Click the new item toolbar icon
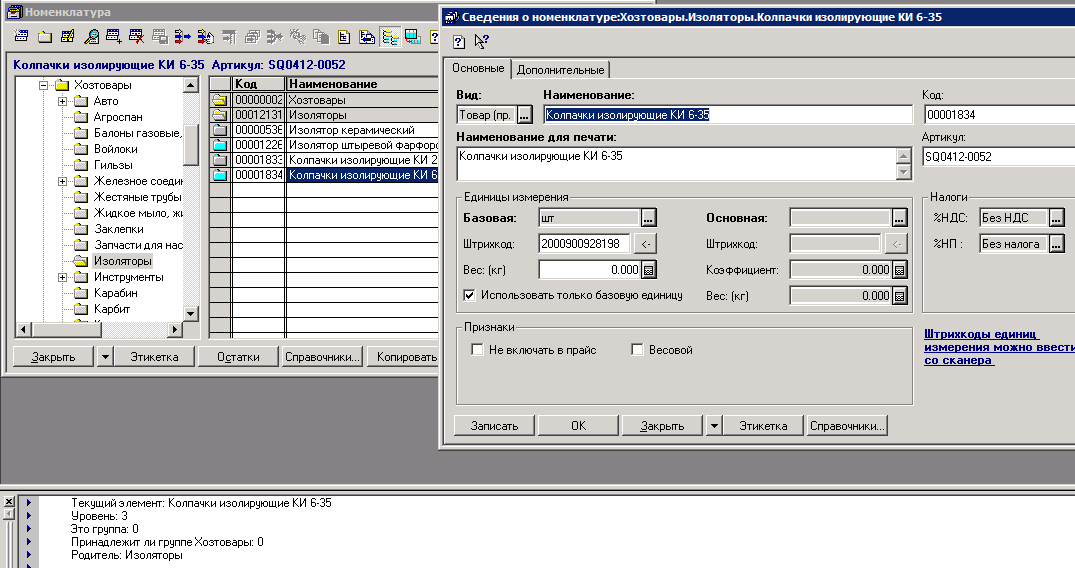 [22, 38]
